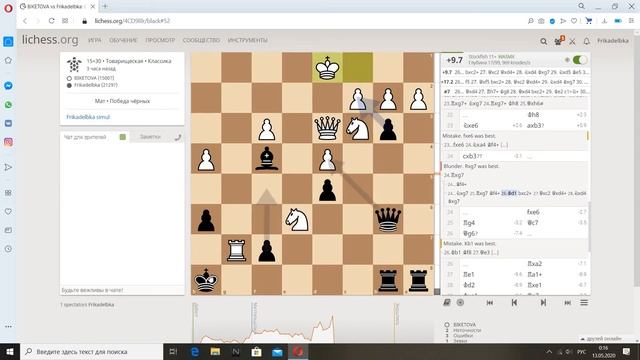Open Frikadelbka simul link
The image size is (640, 360).
tap(88, 117)
